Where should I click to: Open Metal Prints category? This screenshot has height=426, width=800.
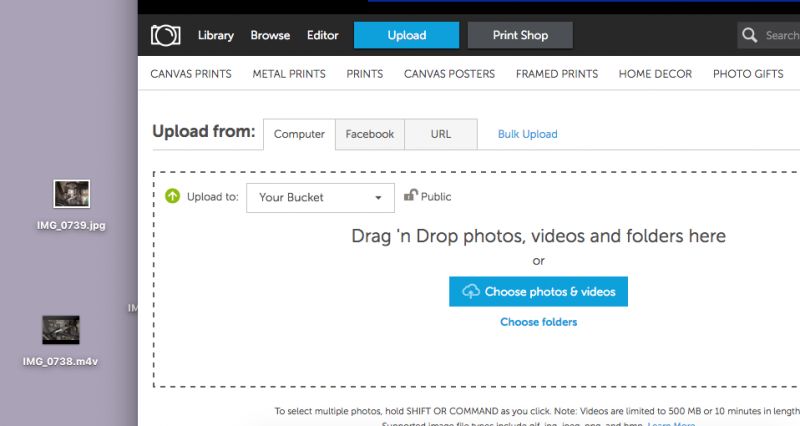point(289,74)
